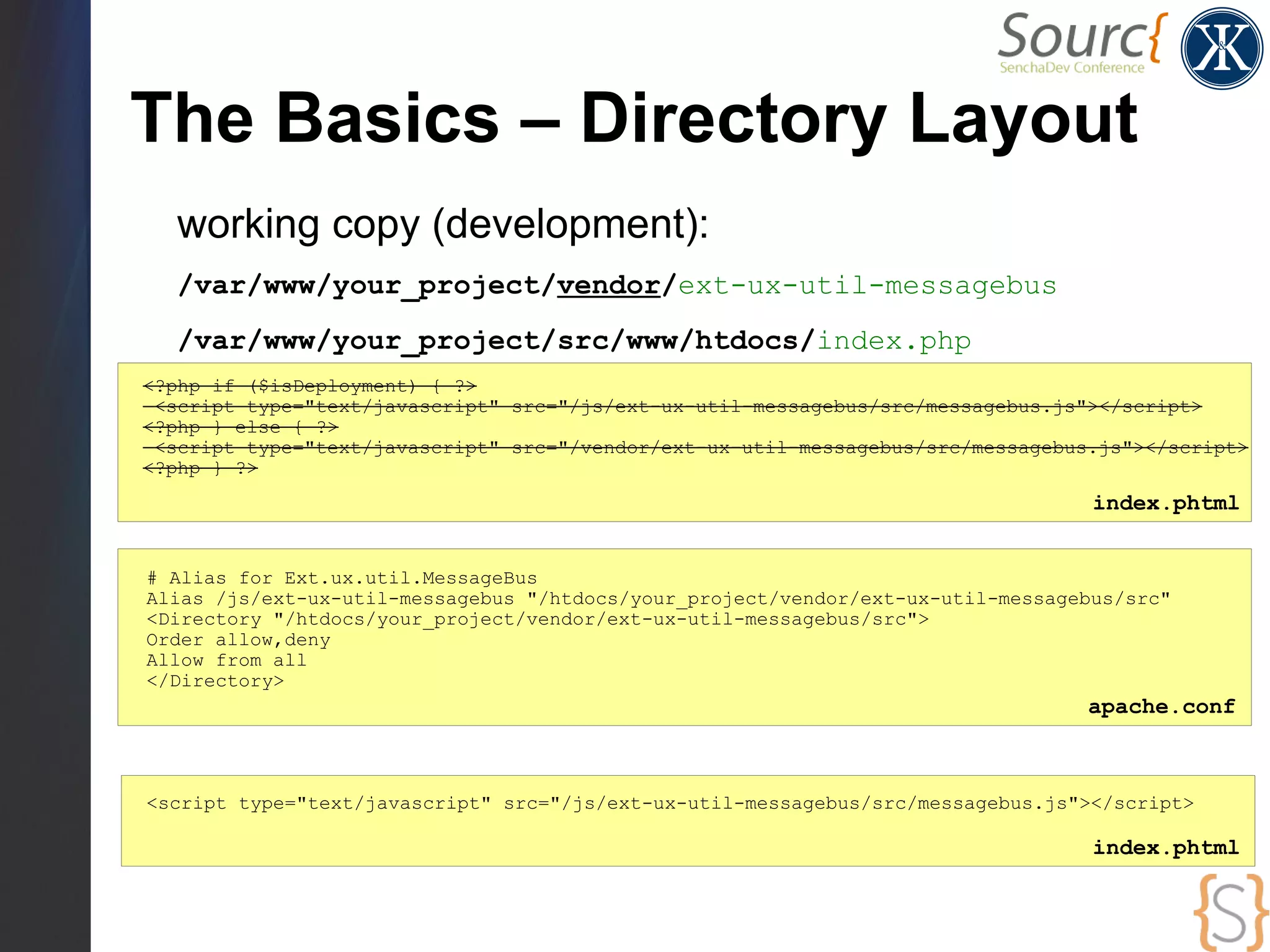The image size is (1270, 952).
Task: Click the green index.php filename
Action: pos(894,340)
